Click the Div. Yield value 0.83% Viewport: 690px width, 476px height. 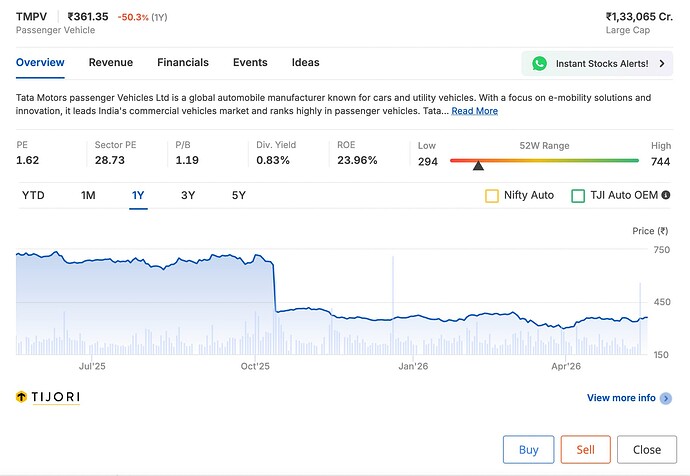(x=273, y=160)
